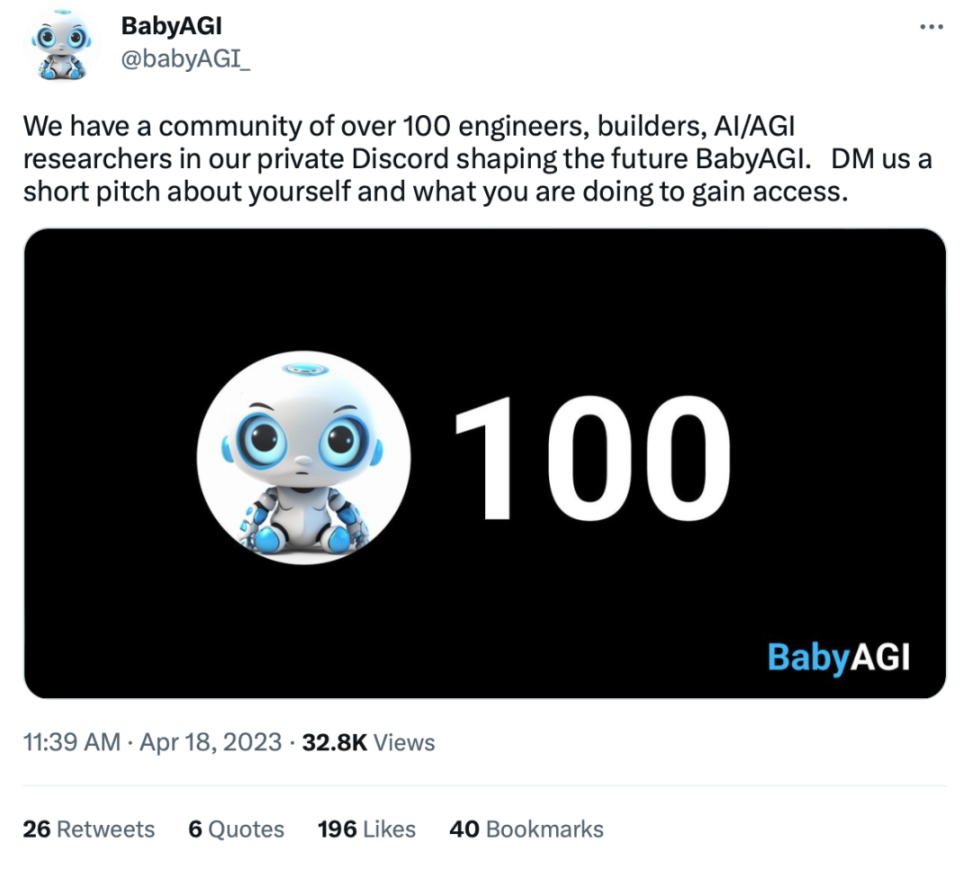Screen dimensions: 972x869
Task: Click the large 100 number graphic
Action: click(x=591, y=459)
